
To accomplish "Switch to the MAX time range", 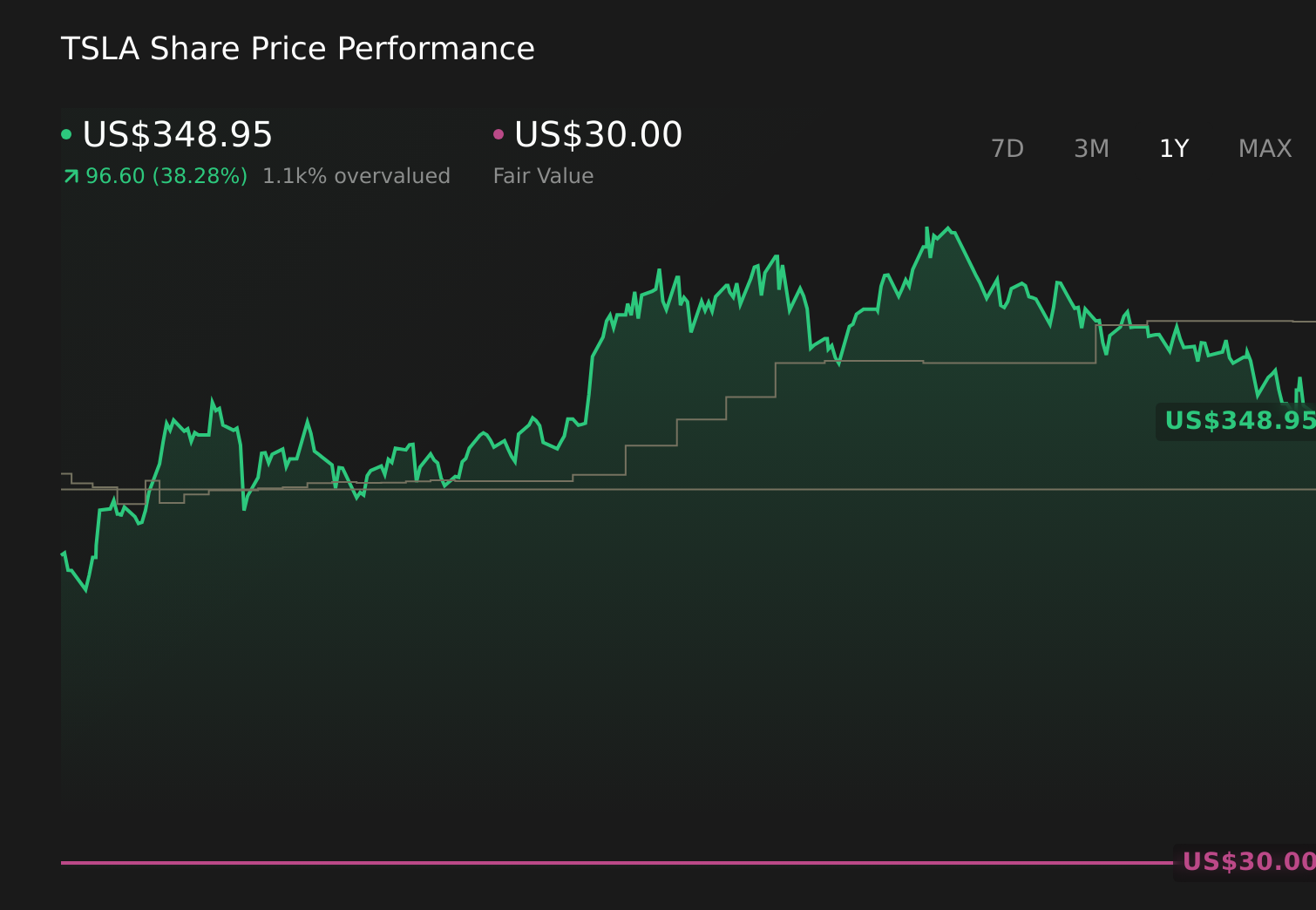I will click(1264, 148).
